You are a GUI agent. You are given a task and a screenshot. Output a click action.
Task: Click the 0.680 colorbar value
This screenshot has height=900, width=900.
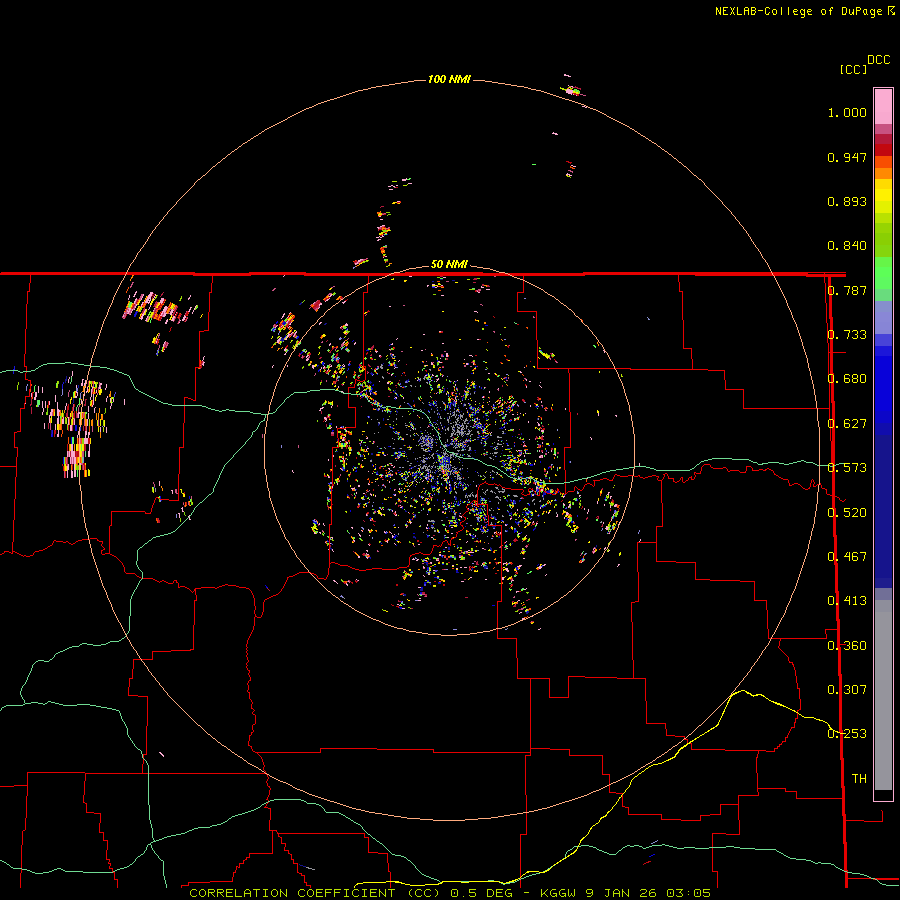pos(847,379)
